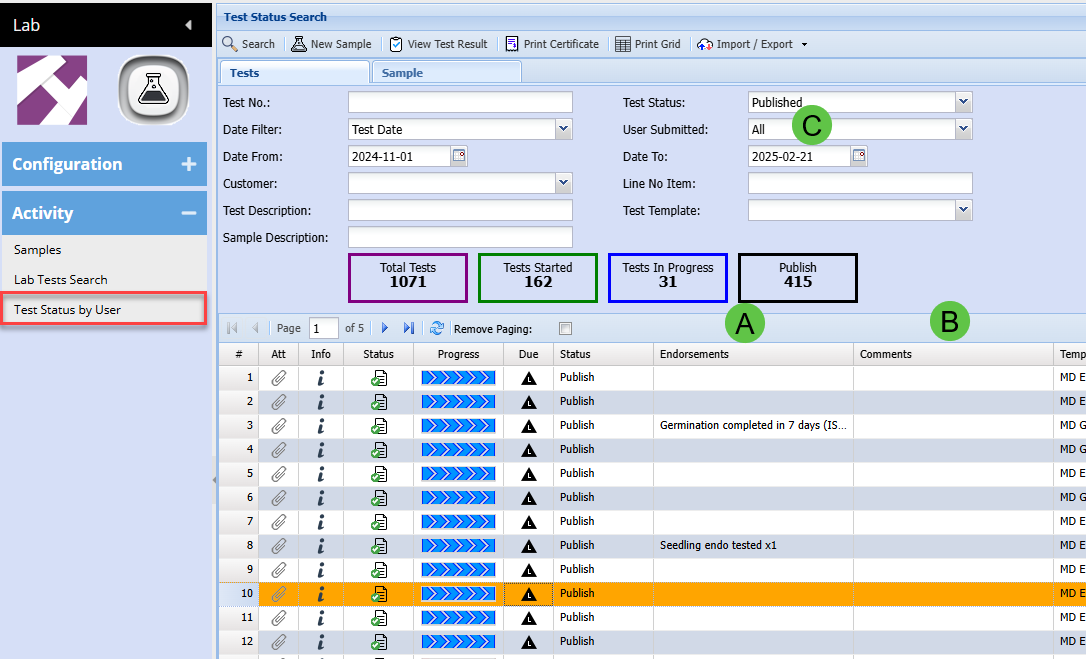Jump to last page of results
The image size is (1086, 659).
409,328
